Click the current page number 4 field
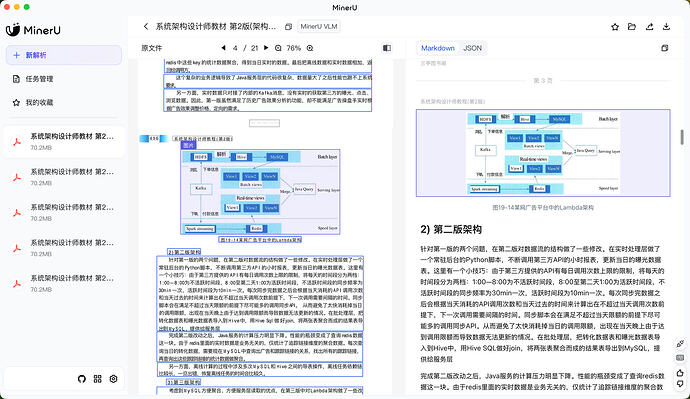Screen dimensions: 690x399 click(235, 48)
